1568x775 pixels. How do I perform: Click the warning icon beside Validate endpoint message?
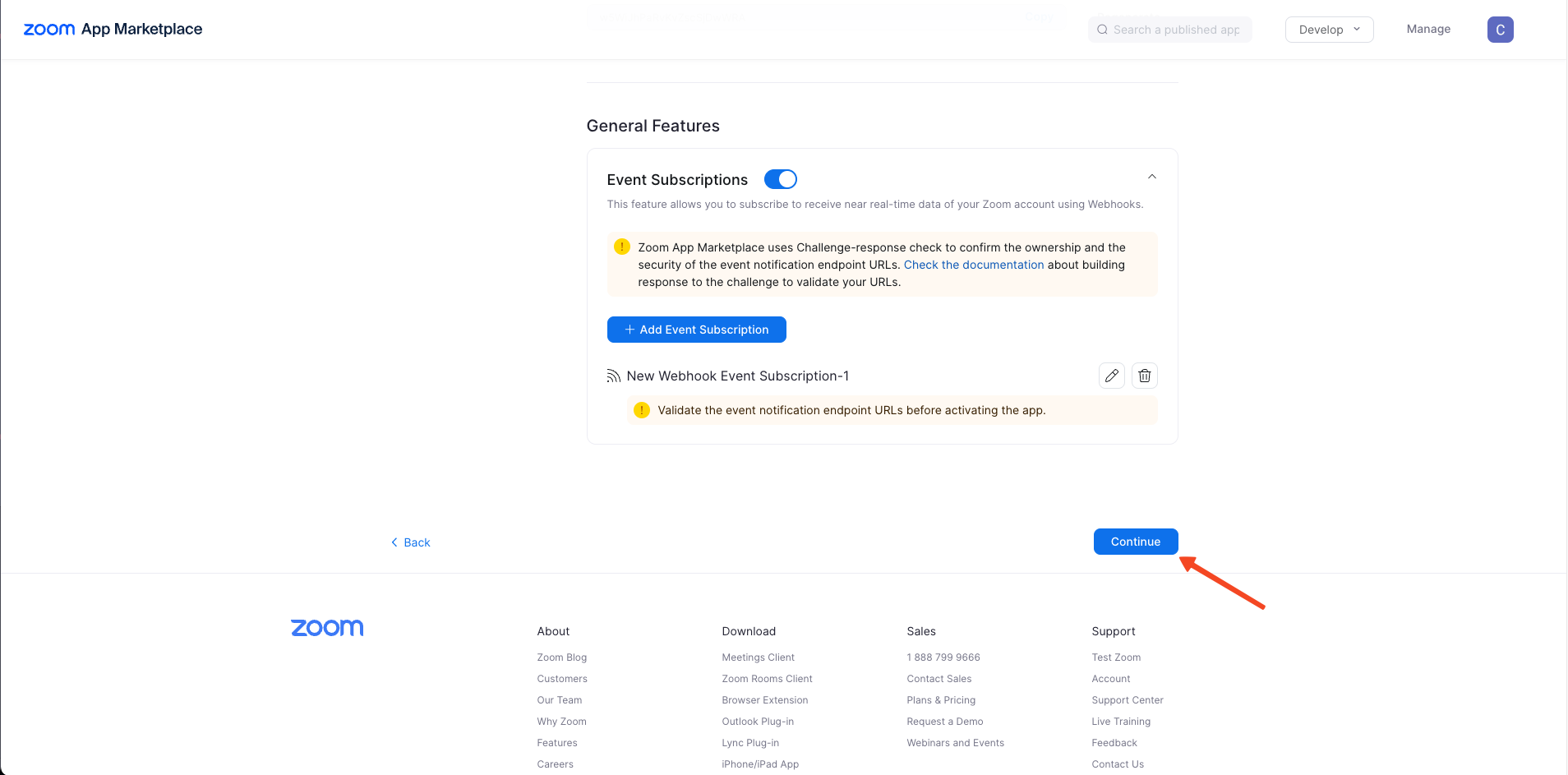[x=642, y=410]
